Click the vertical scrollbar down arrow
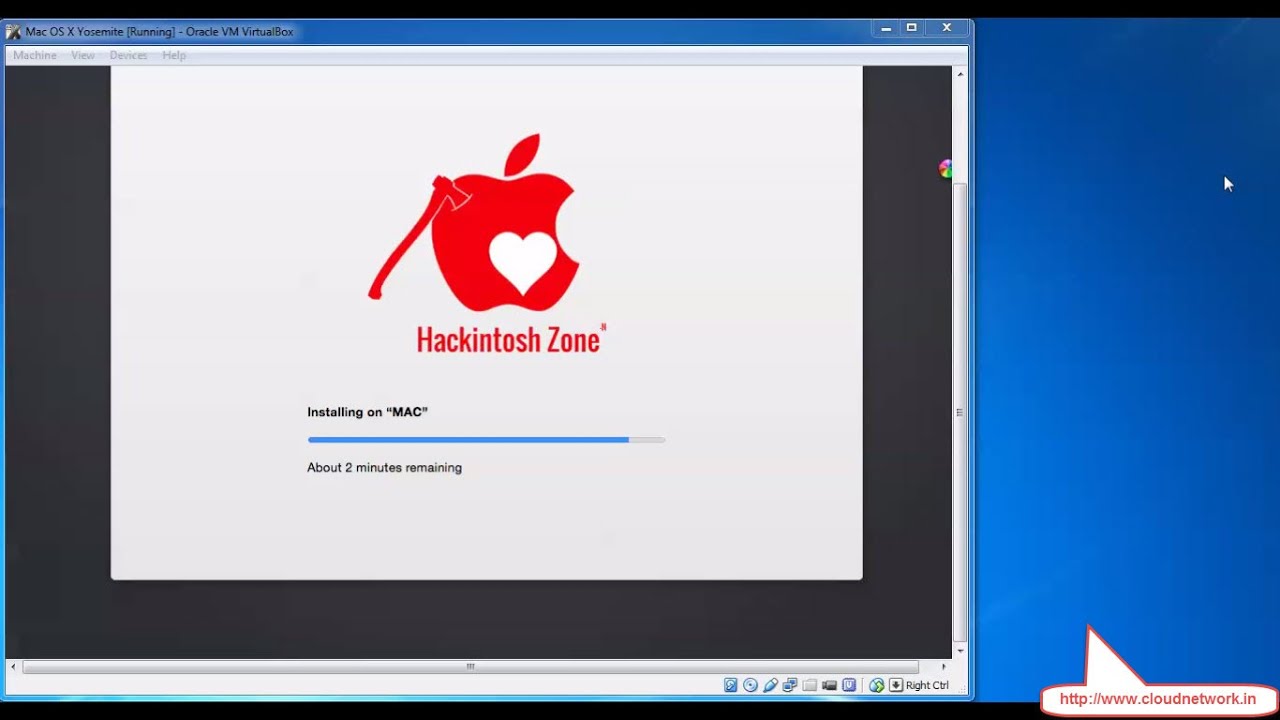This screenshot has height=720, width=1280. tap(961, 651)
